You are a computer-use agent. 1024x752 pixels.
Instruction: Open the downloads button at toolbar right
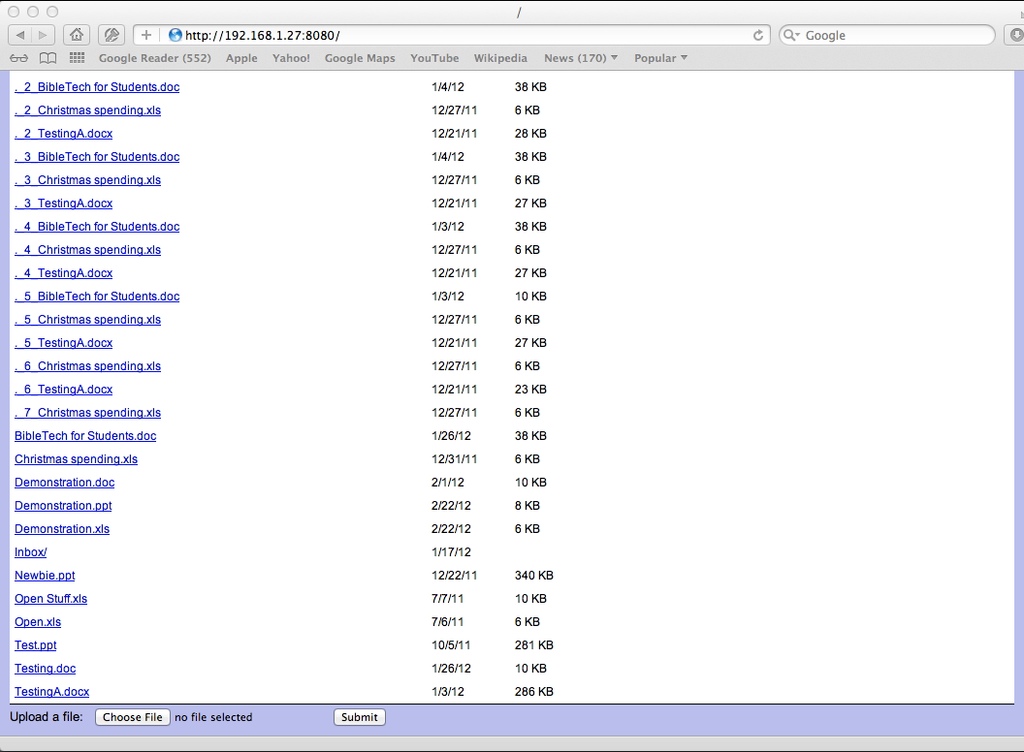(x=1016, y=35)
